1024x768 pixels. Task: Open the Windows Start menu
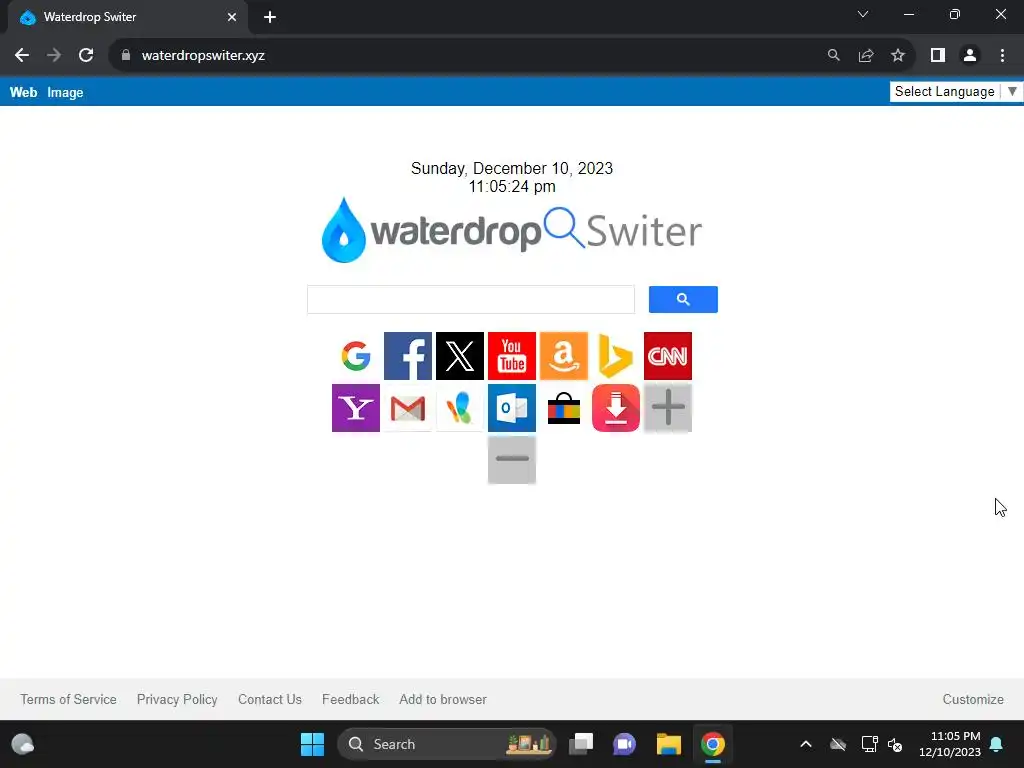point(312,744)
